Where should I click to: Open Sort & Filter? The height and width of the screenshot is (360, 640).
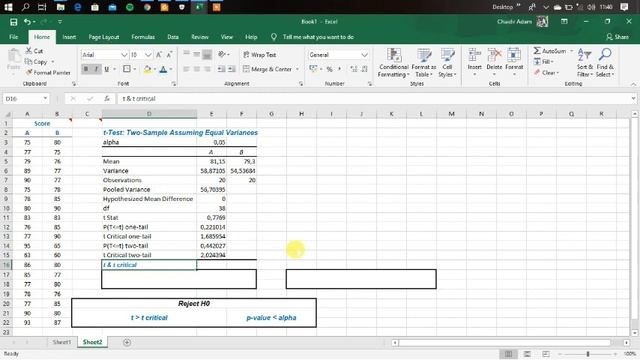click(584, 63)
